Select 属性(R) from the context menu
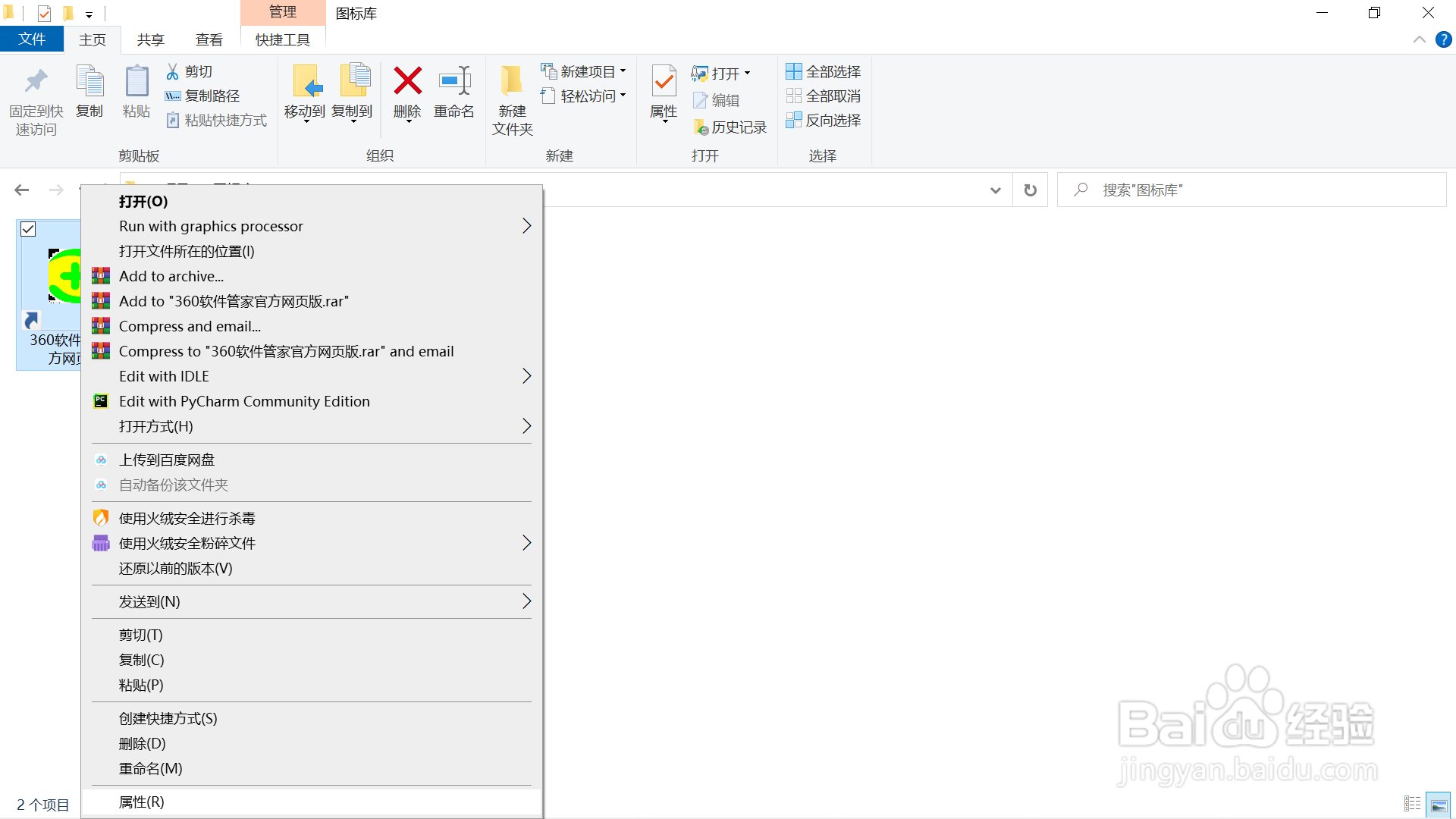This screenshot has height=819, width=1456. click(x=141, y=802)
